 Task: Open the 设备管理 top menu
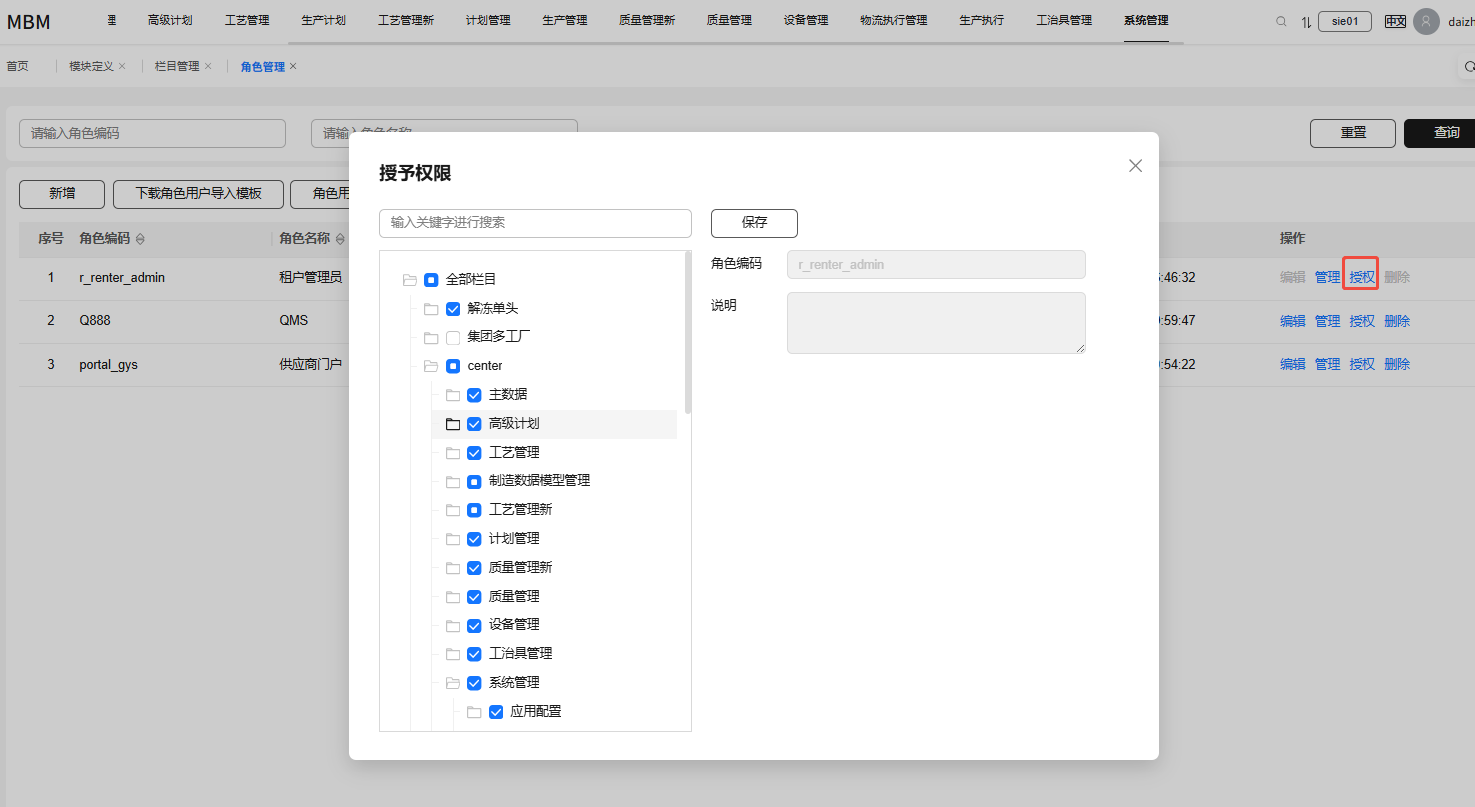806,20
